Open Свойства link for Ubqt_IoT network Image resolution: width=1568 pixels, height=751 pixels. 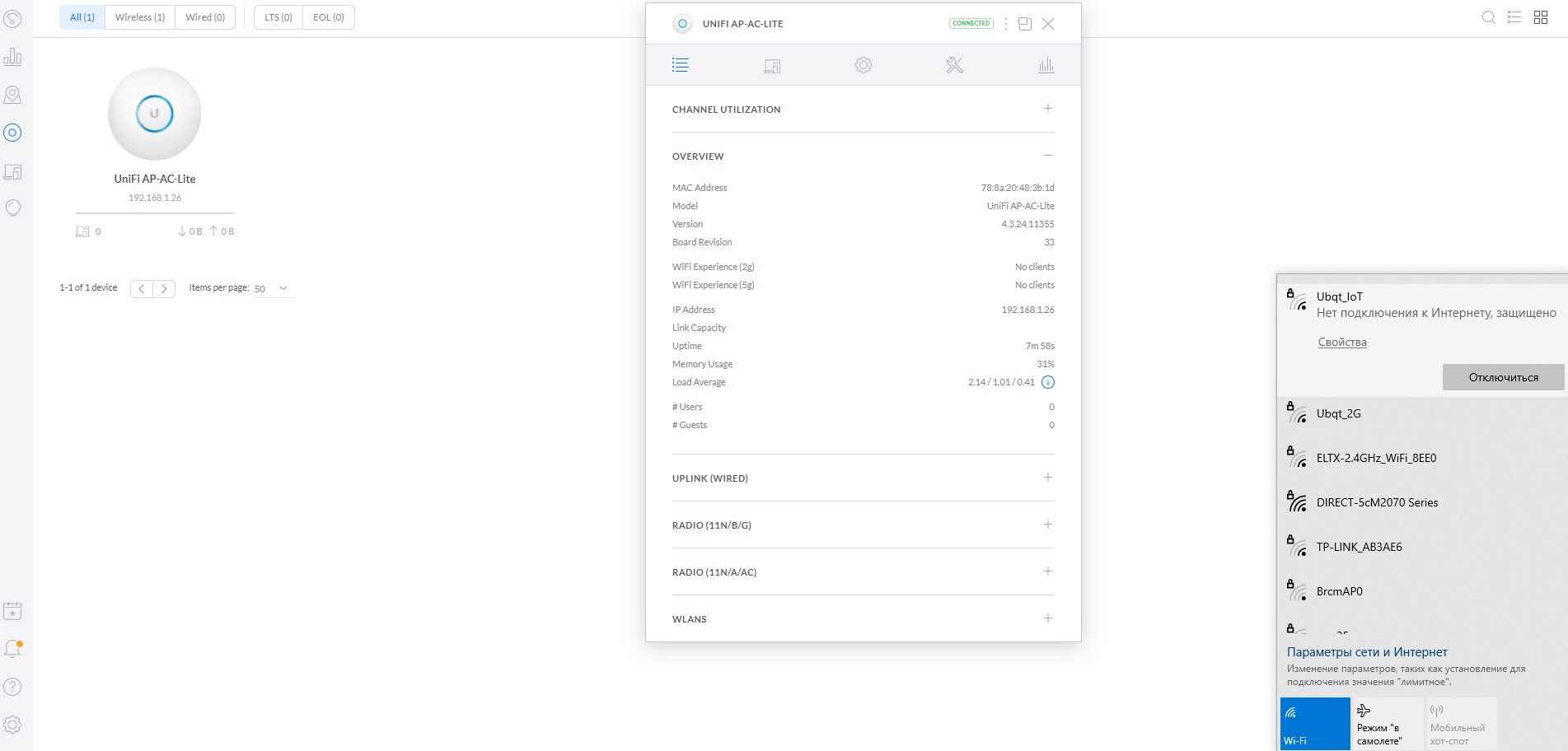coord(1342,342)
